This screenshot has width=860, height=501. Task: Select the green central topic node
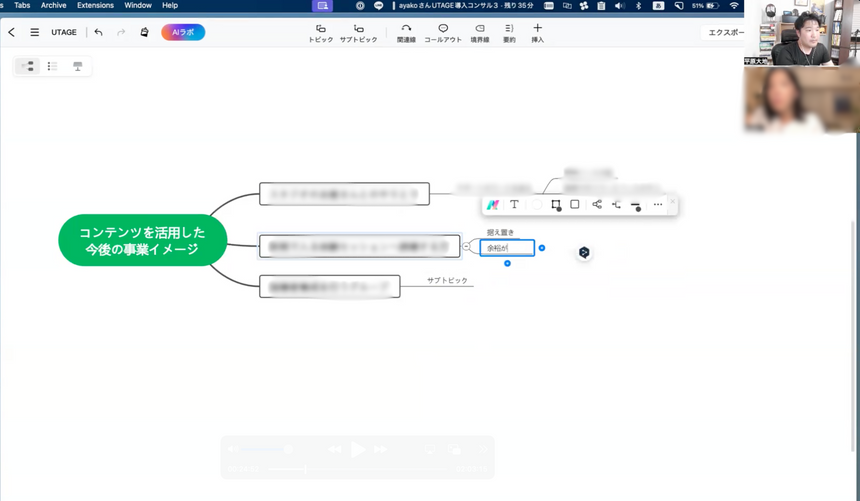coord(133,240)
